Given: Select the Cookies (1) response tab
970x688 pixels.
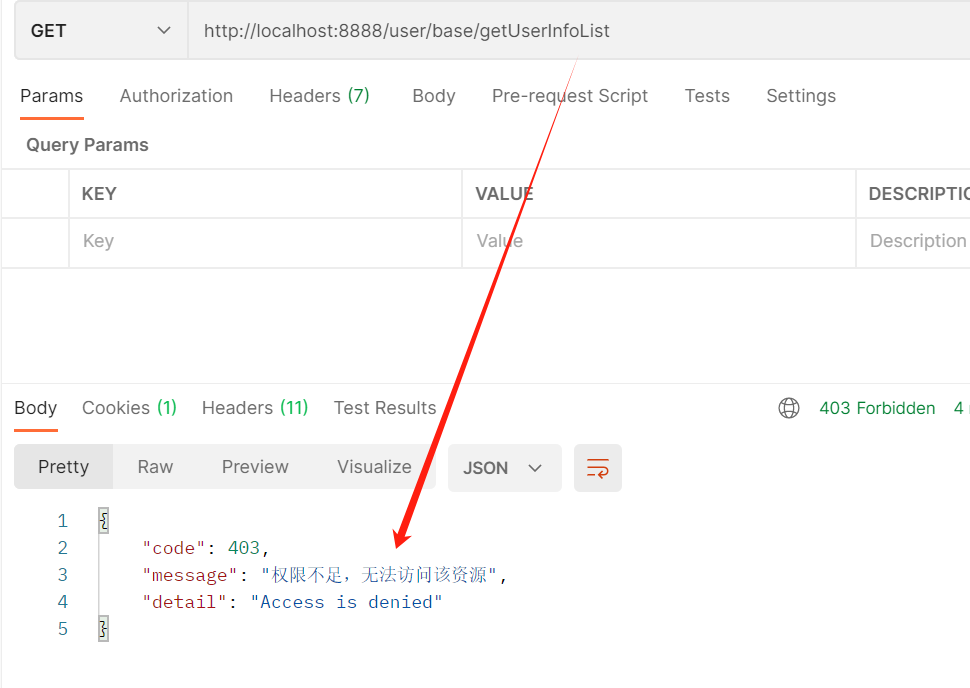Looking at the screenshot, I should 128,408.
